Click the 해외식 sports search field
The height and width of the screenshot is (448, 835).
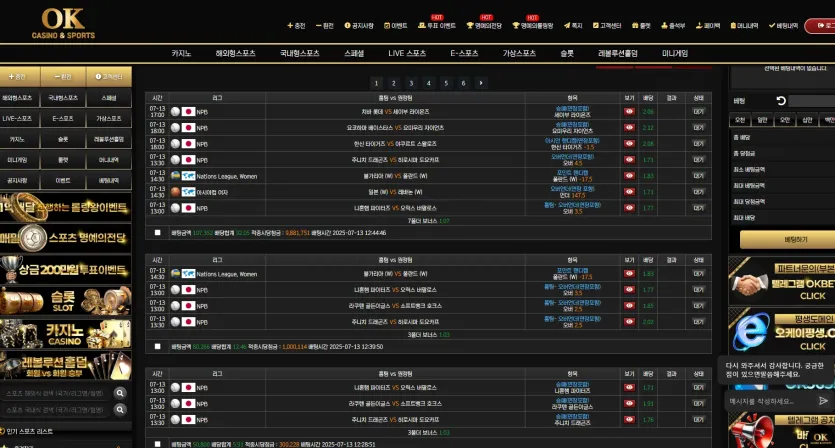pos(56,393)
